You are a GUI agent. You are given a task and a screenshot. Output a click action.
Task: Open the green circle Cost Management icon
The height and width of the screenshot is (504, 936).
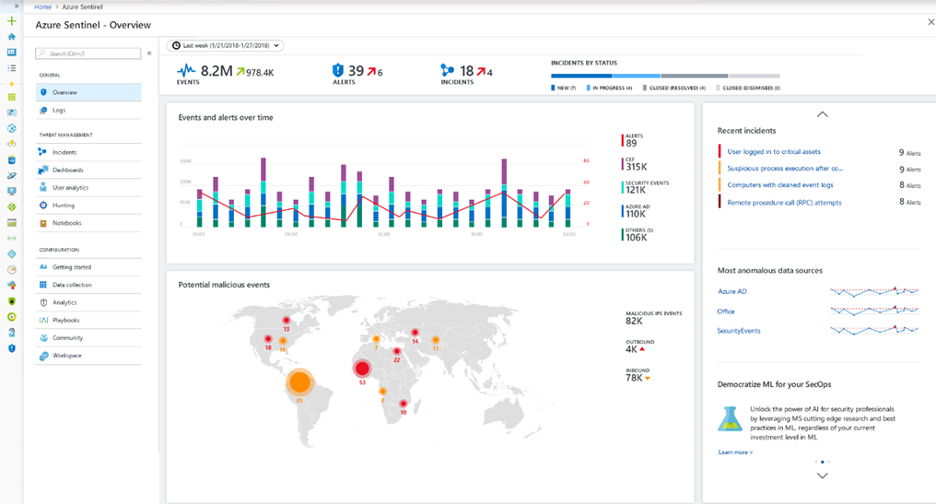pos(11,316)
